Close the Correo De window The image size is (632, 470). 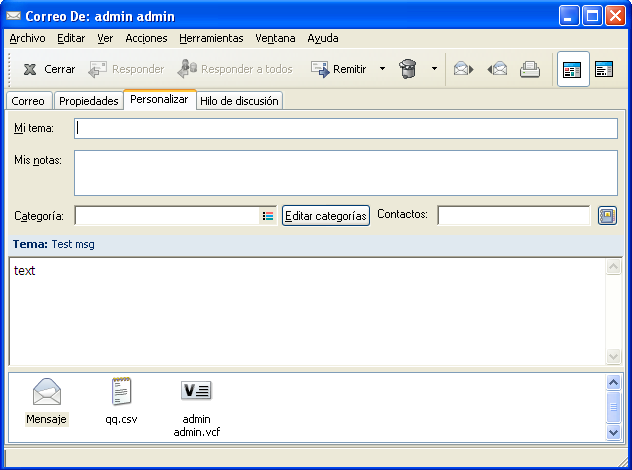point(615,16)
